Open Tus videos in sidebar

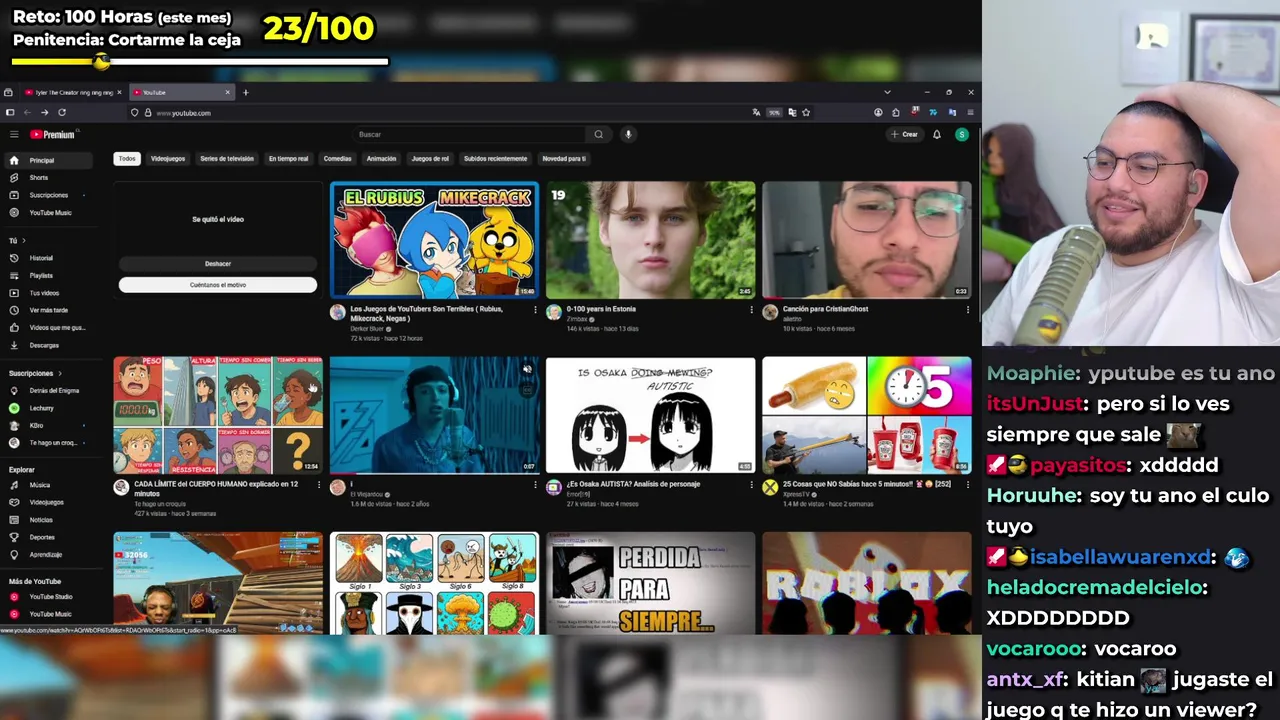coord(50,293)
